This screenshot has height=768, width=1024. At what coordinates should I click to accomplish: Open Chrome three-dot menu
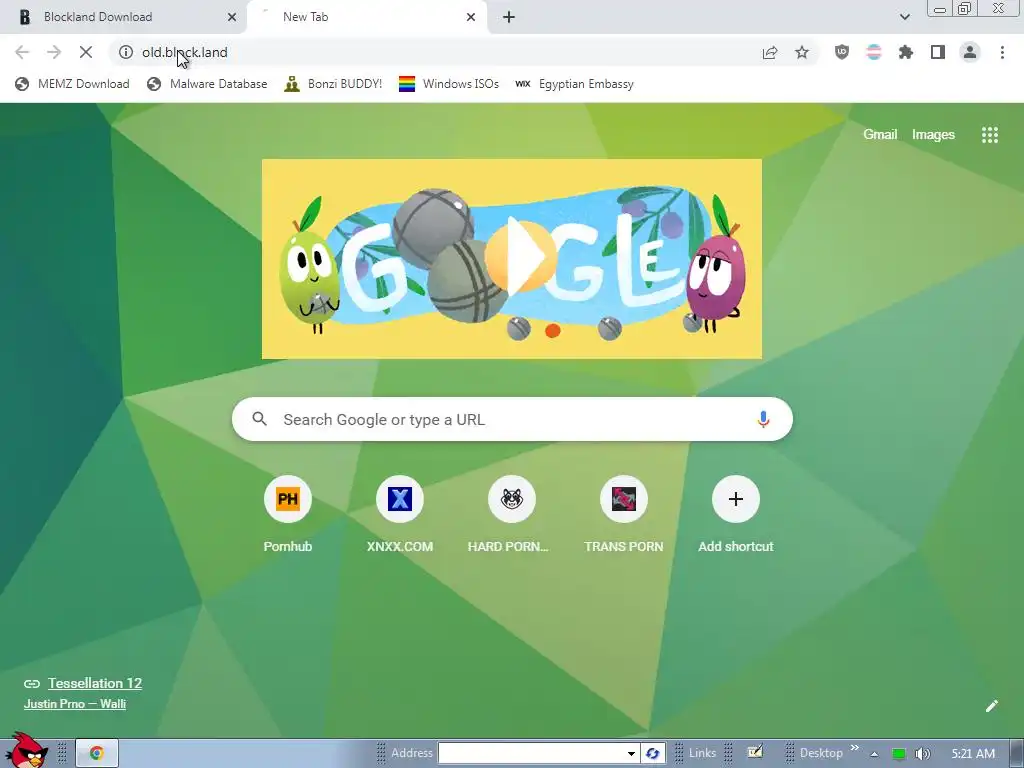[1002, 52]
